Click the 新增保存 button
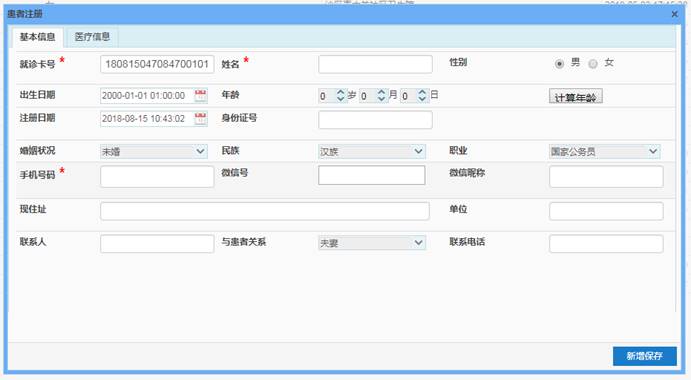This screenshot has width=691, height=380. click(x=645, y=356)
